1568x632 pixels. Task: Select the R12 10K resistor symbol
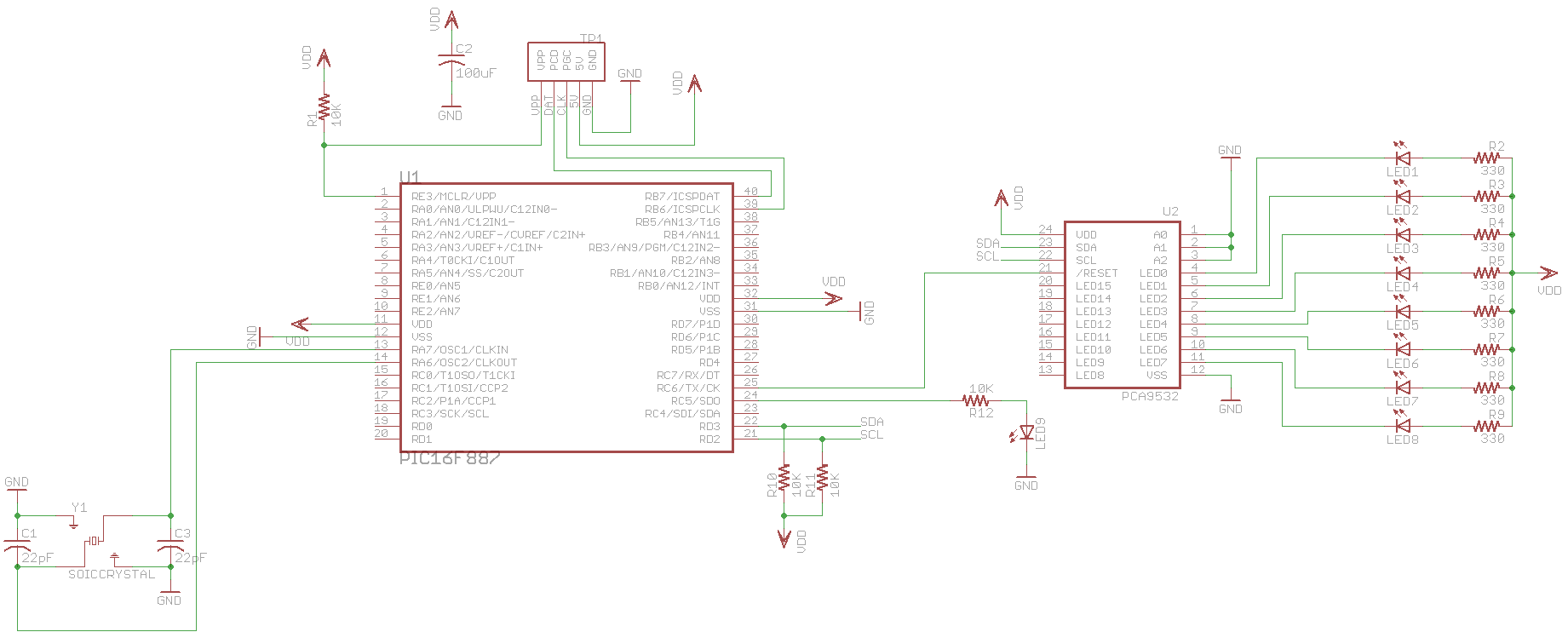coord(976,400)
